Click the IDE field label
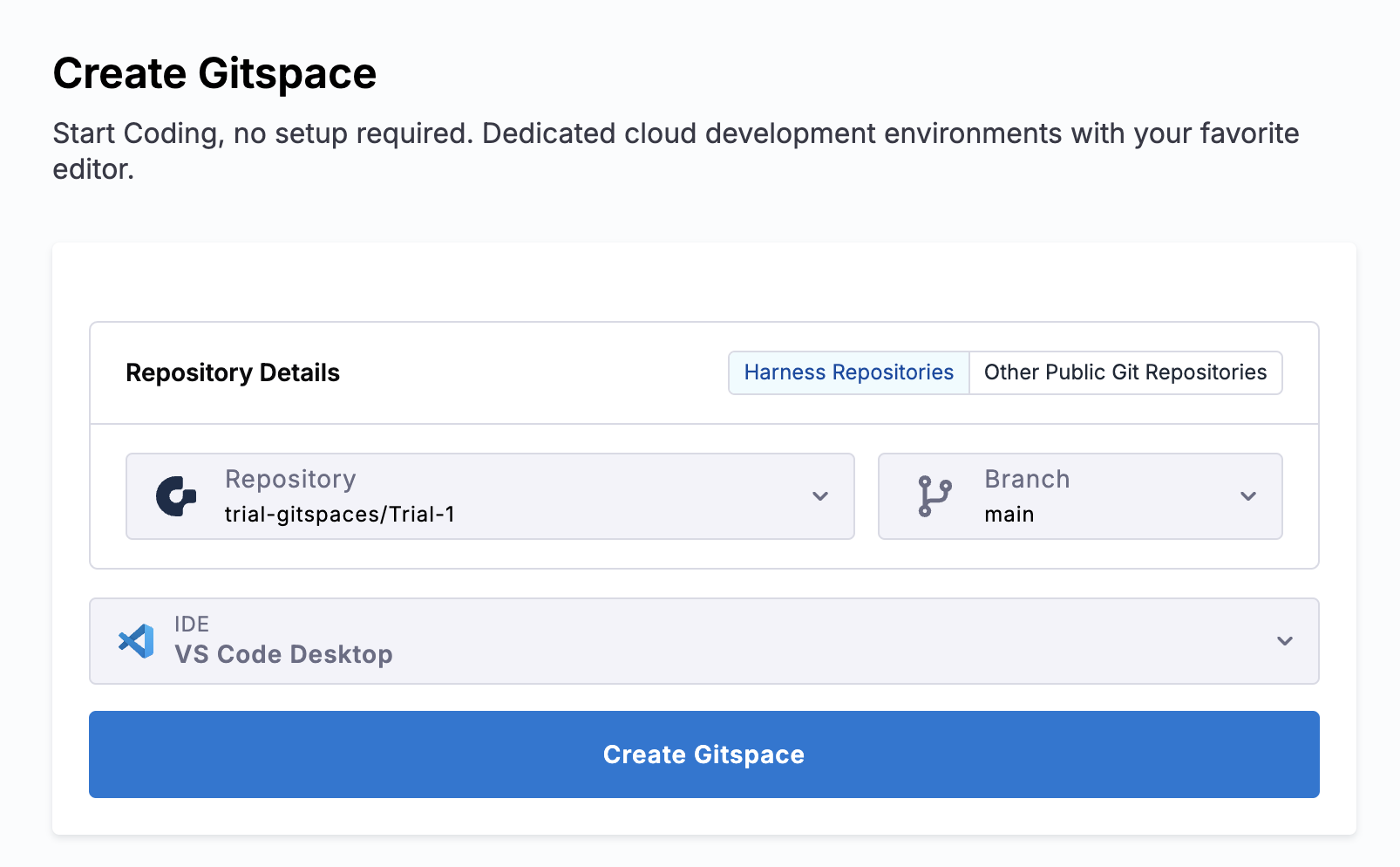Screen dimensions: 1400x867 pyautogui.click(x=192, y=624)
